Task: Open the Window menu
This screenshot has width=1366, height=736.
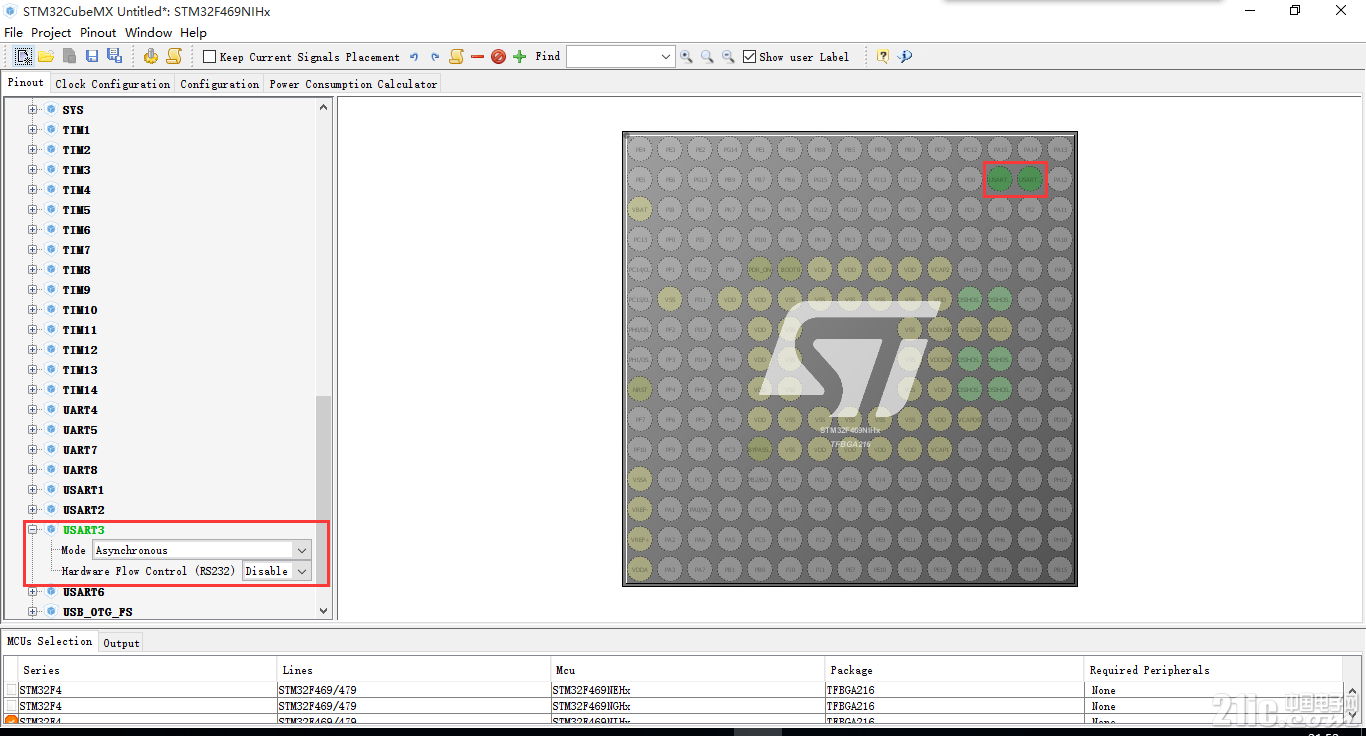Action: coord(148,33)
